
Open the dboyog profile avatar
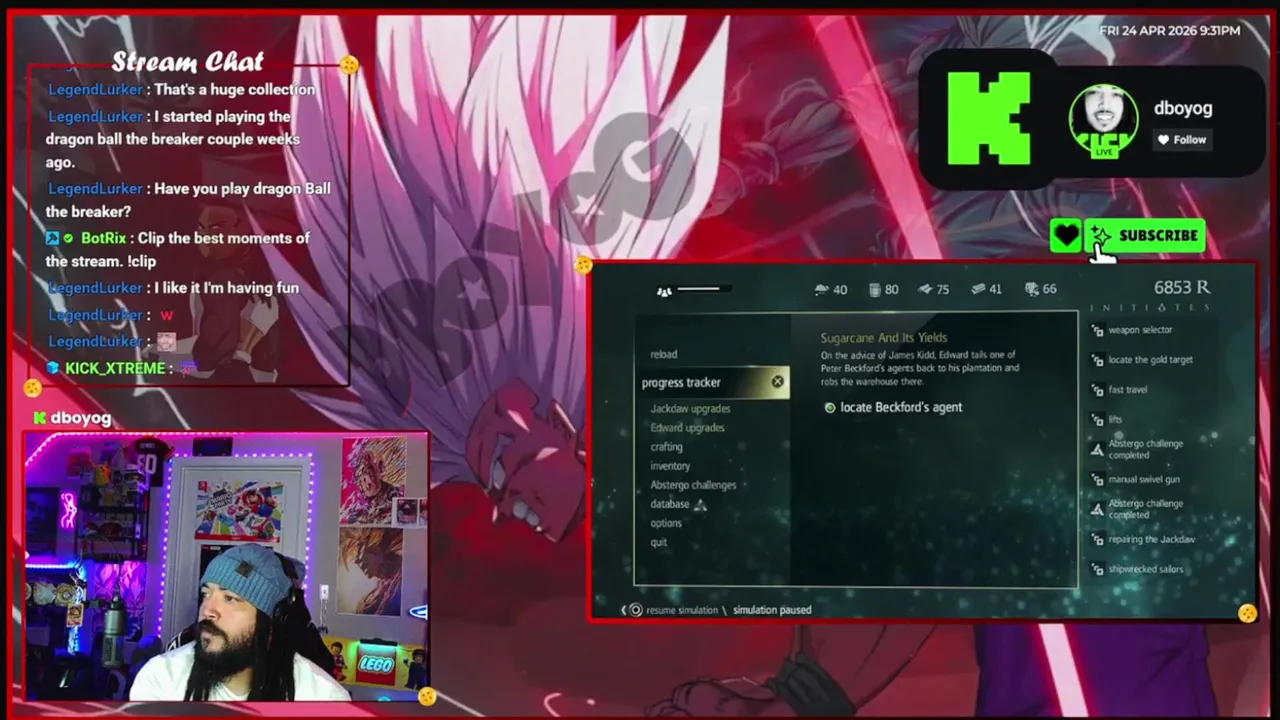point(1103,121)
